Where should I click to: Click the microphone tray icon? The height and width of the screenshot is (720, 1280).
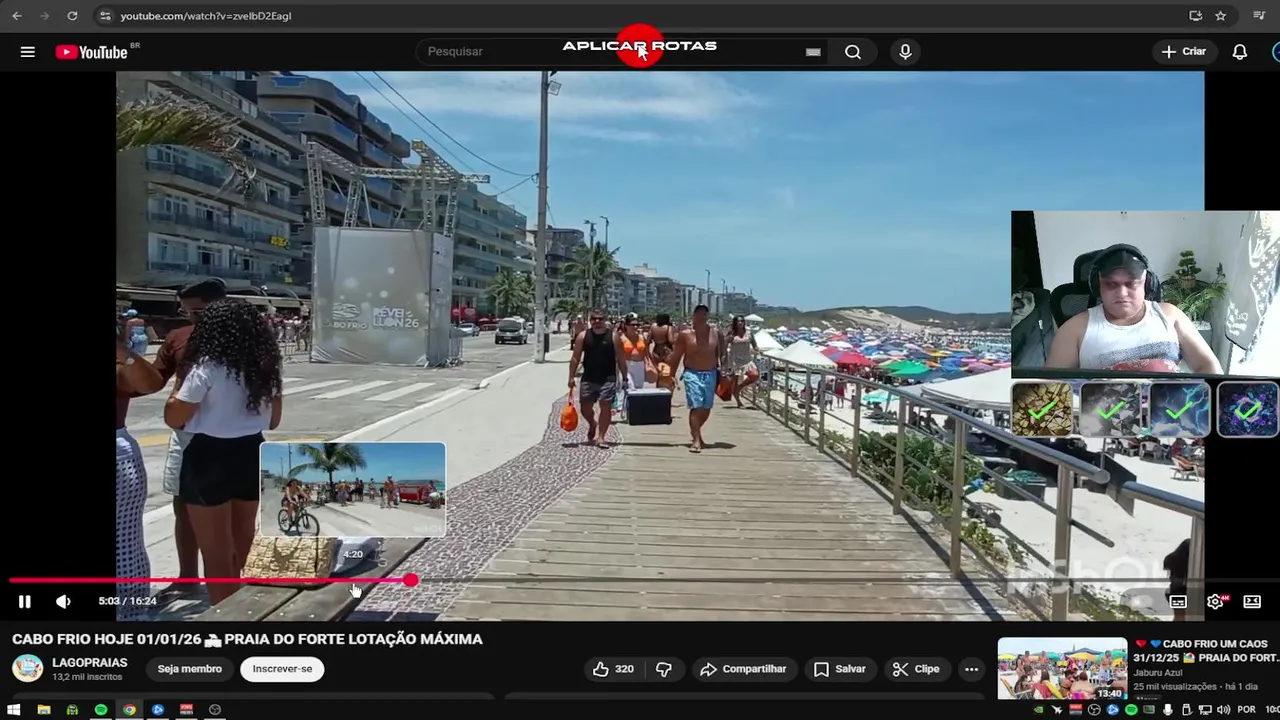[1167, 710]
